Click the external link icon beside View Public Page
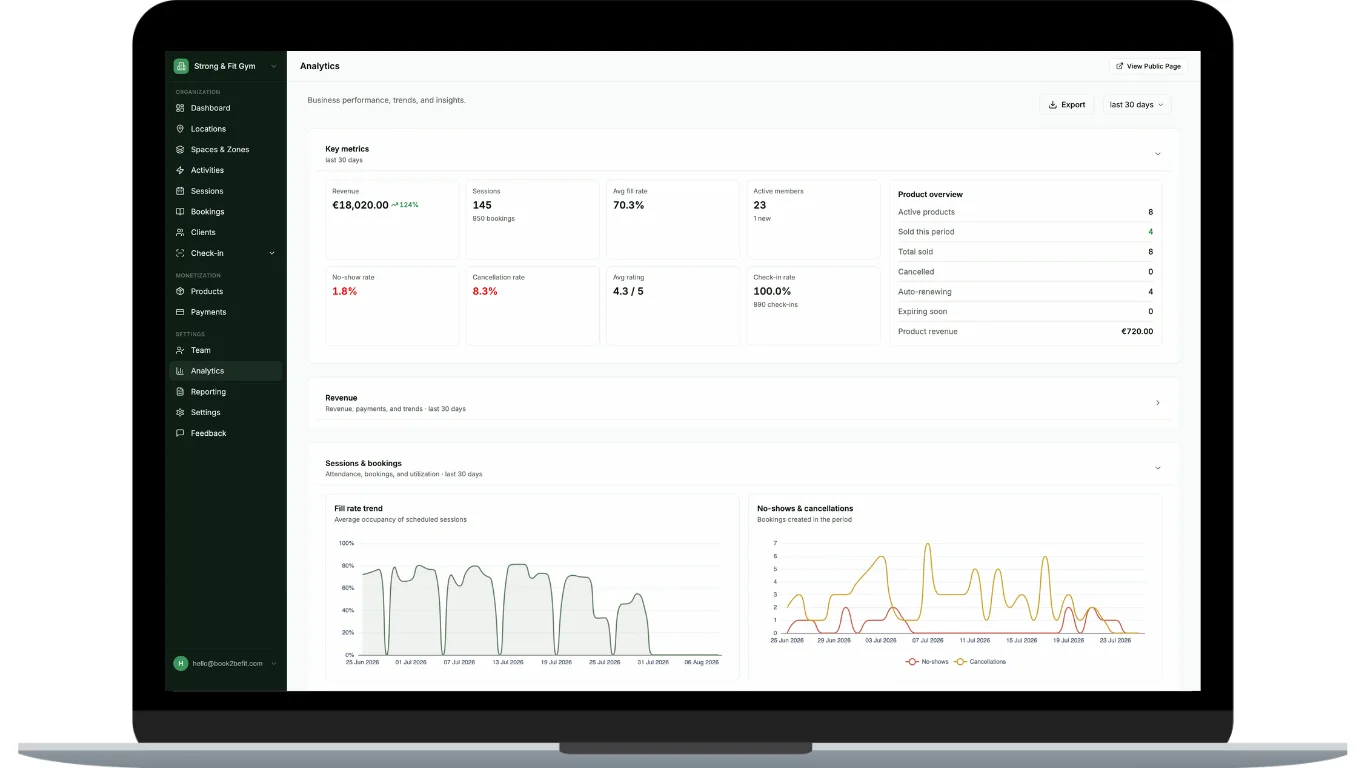The image size is (1366, 768). [x=1120, y=66]
